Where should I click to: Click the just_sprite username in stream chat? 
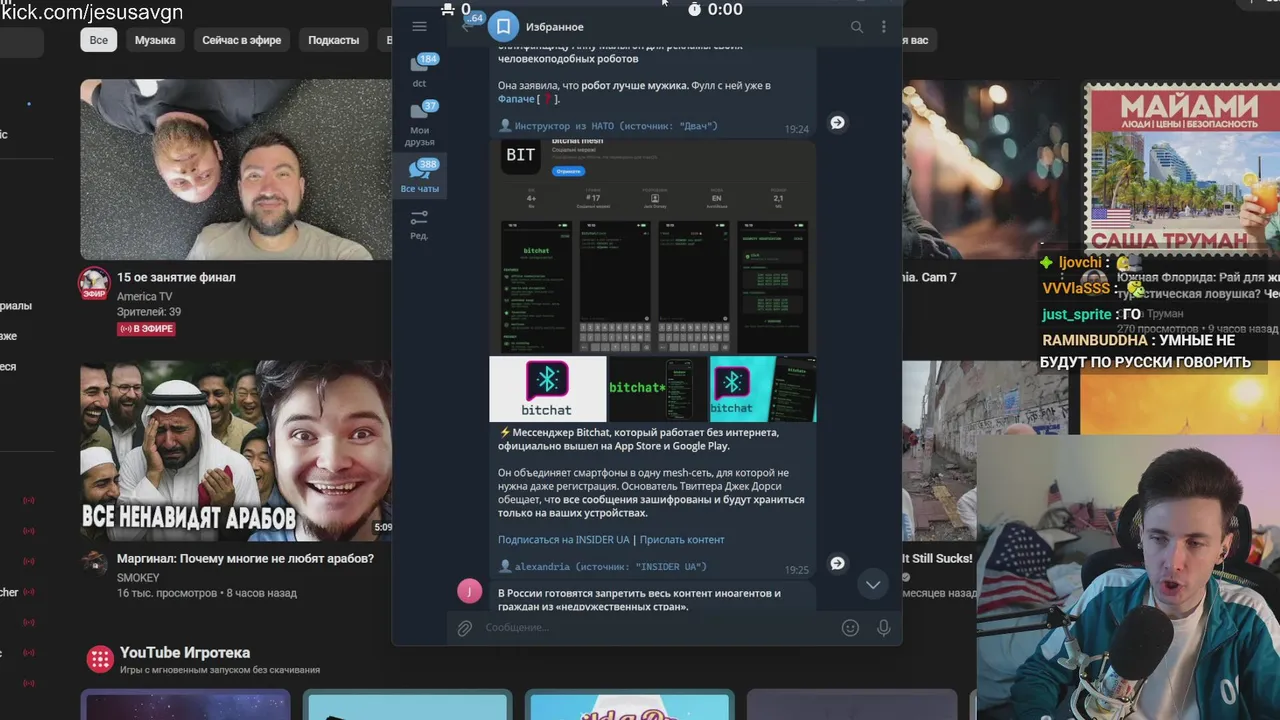[x=1077, y=314]
